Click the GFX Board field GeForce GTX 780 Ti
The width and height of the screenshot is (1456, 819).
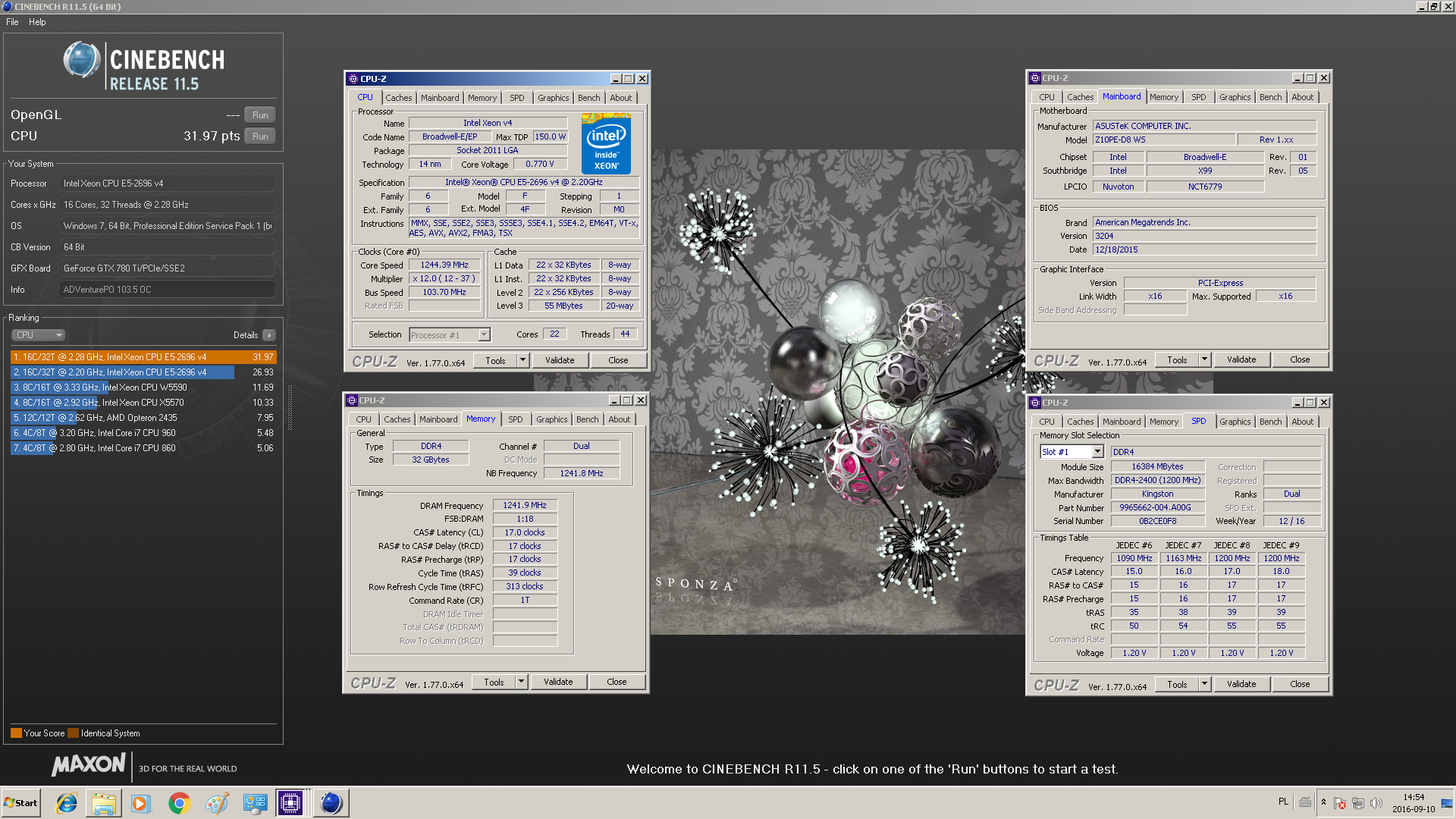[x=167, y=268]
